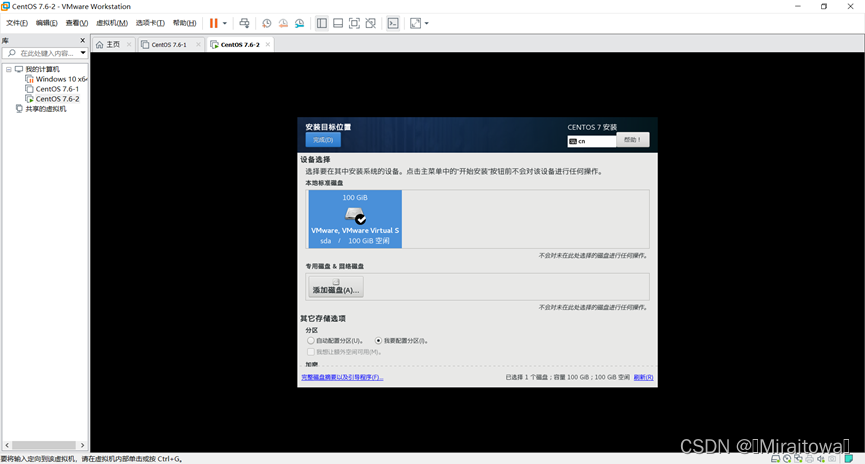Open the 编辑(E) menu
This screenshot has width=865, height=464.
(46, 23)
